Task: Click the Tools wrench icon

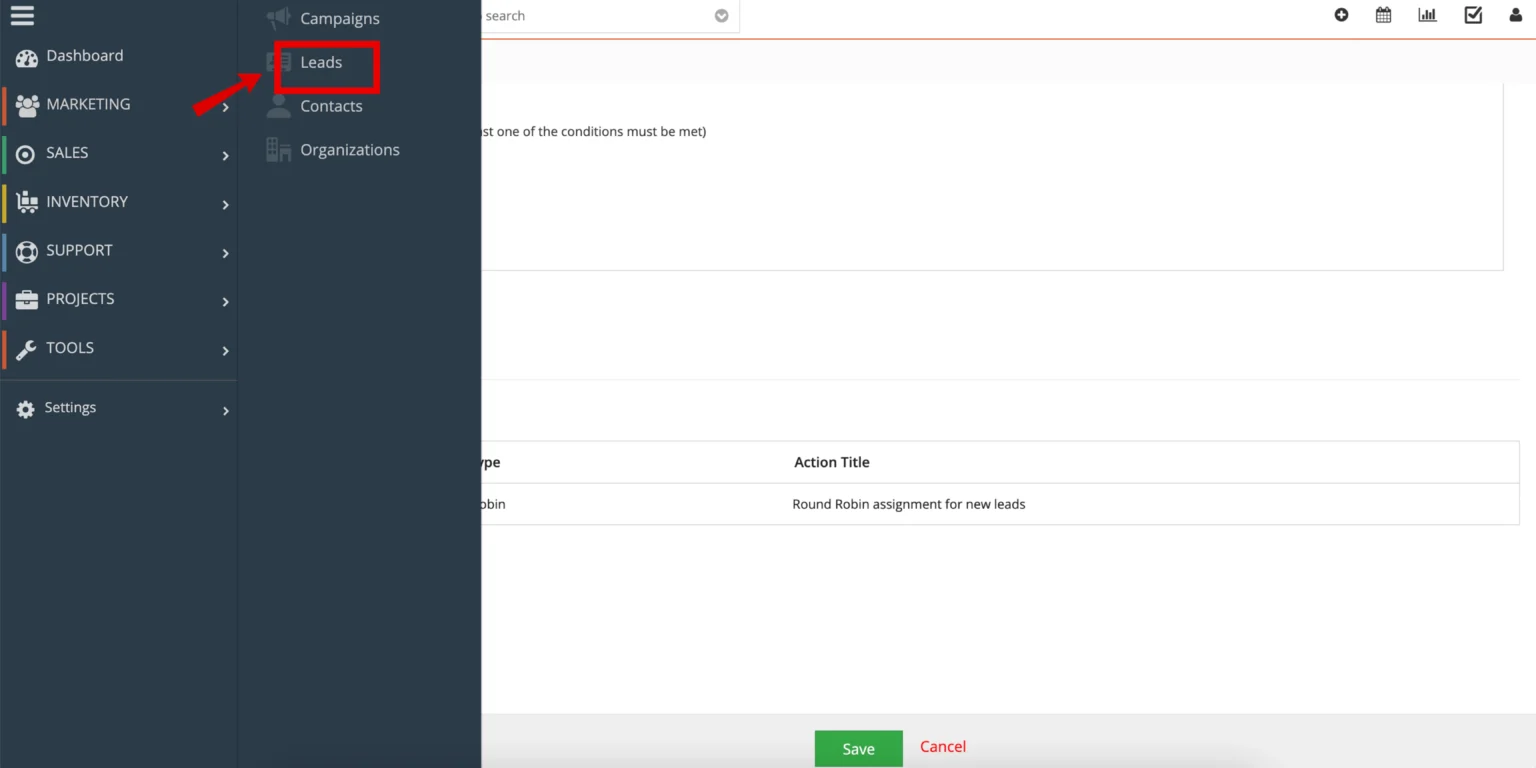Action: [x=25, y=348]
